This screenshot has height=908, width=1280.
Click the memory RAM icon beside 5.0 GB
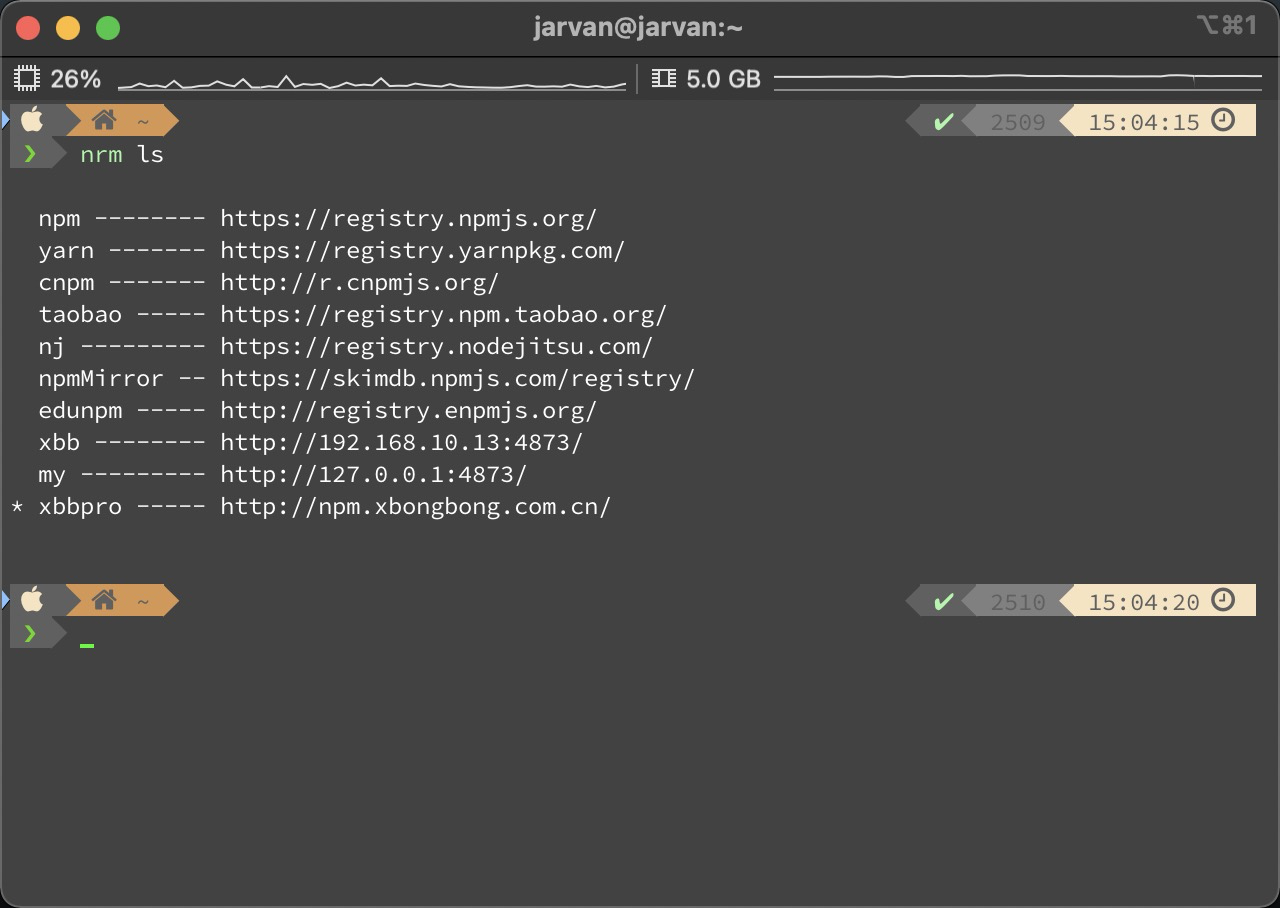click(x=663, y=78)
